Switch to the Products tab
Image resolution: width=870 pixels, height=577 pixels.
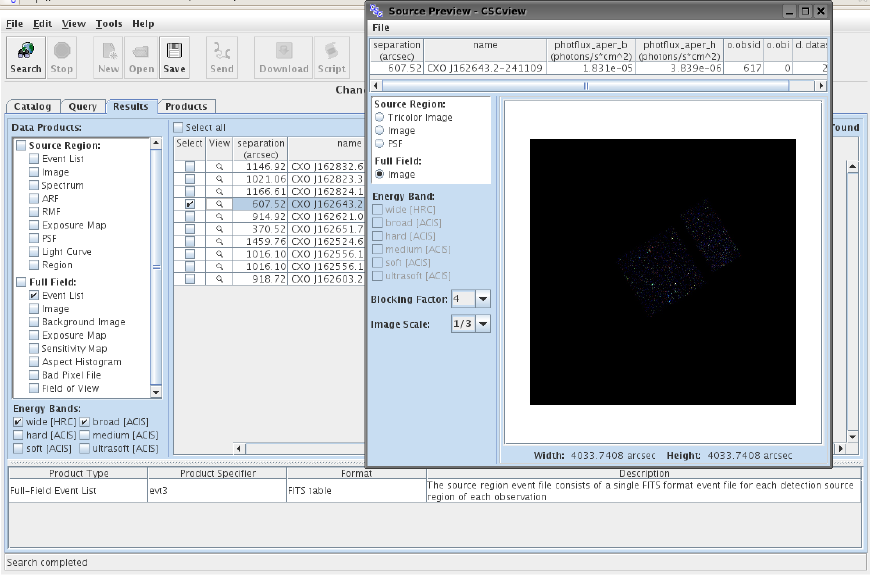[186, 106]
